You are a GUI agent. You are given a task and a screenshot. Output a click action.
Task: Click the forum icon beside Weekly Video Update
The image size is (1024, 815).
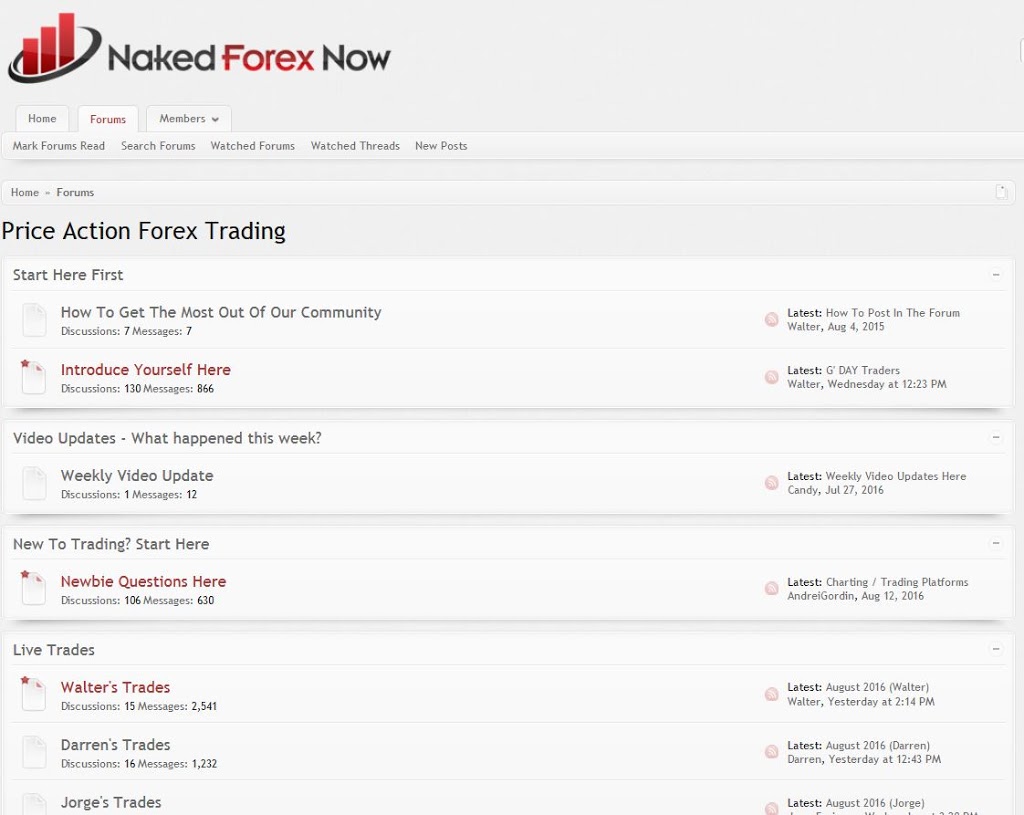pos(34,483)
